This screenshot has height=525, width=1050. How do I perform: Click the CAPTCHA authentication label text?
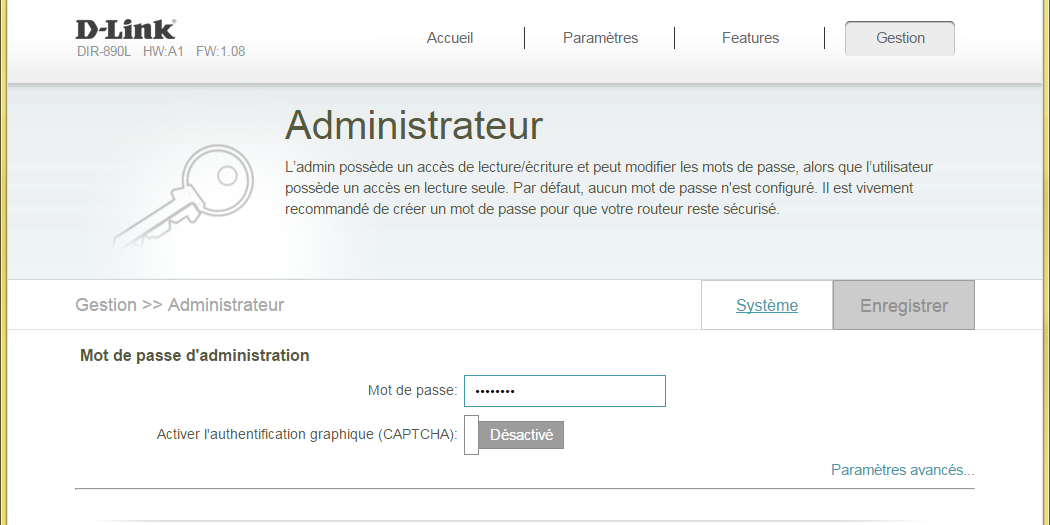click(307, 435)
